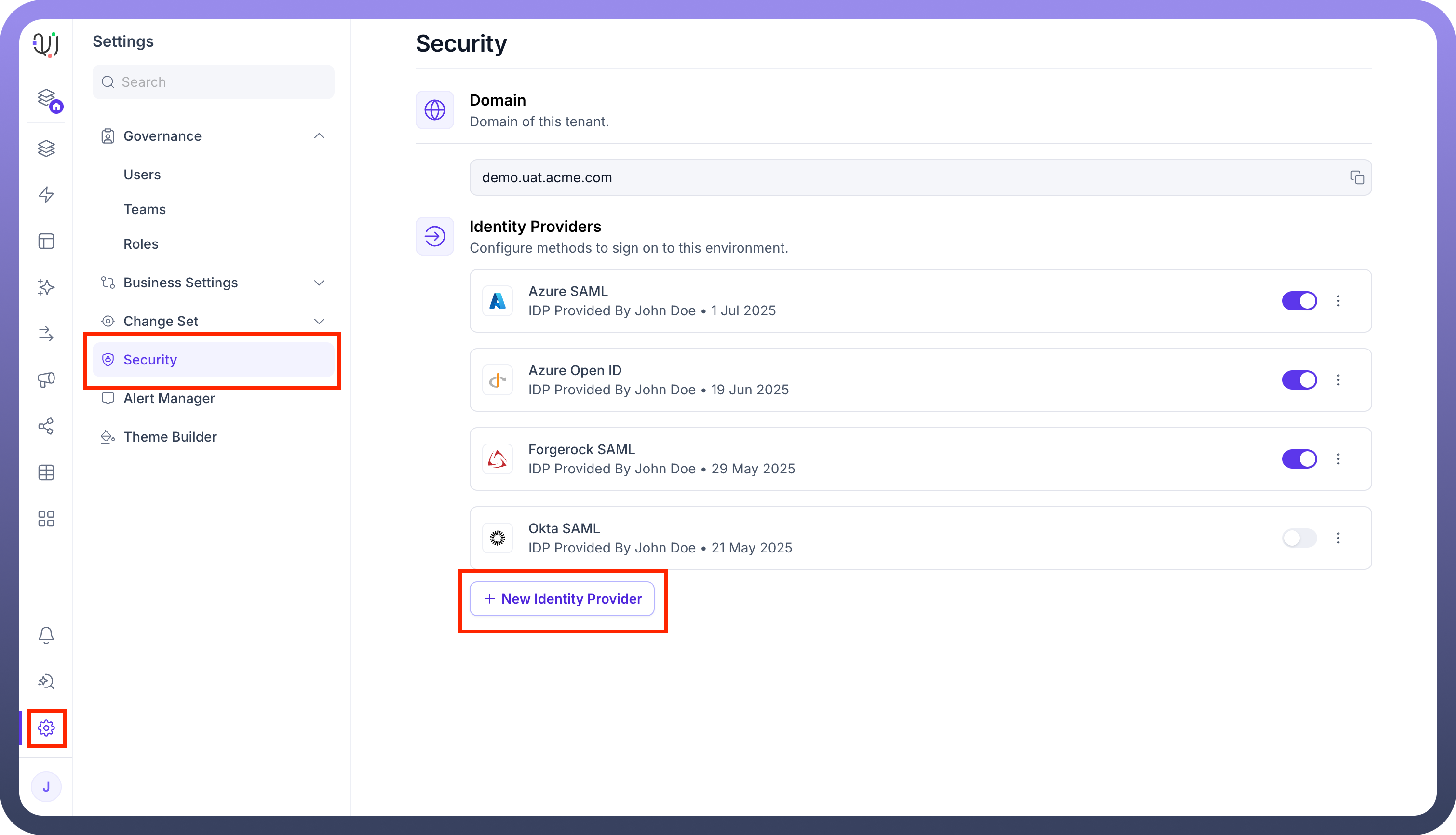
Task: Open the megaphone icon in sidebar
Action: [46, 379]
